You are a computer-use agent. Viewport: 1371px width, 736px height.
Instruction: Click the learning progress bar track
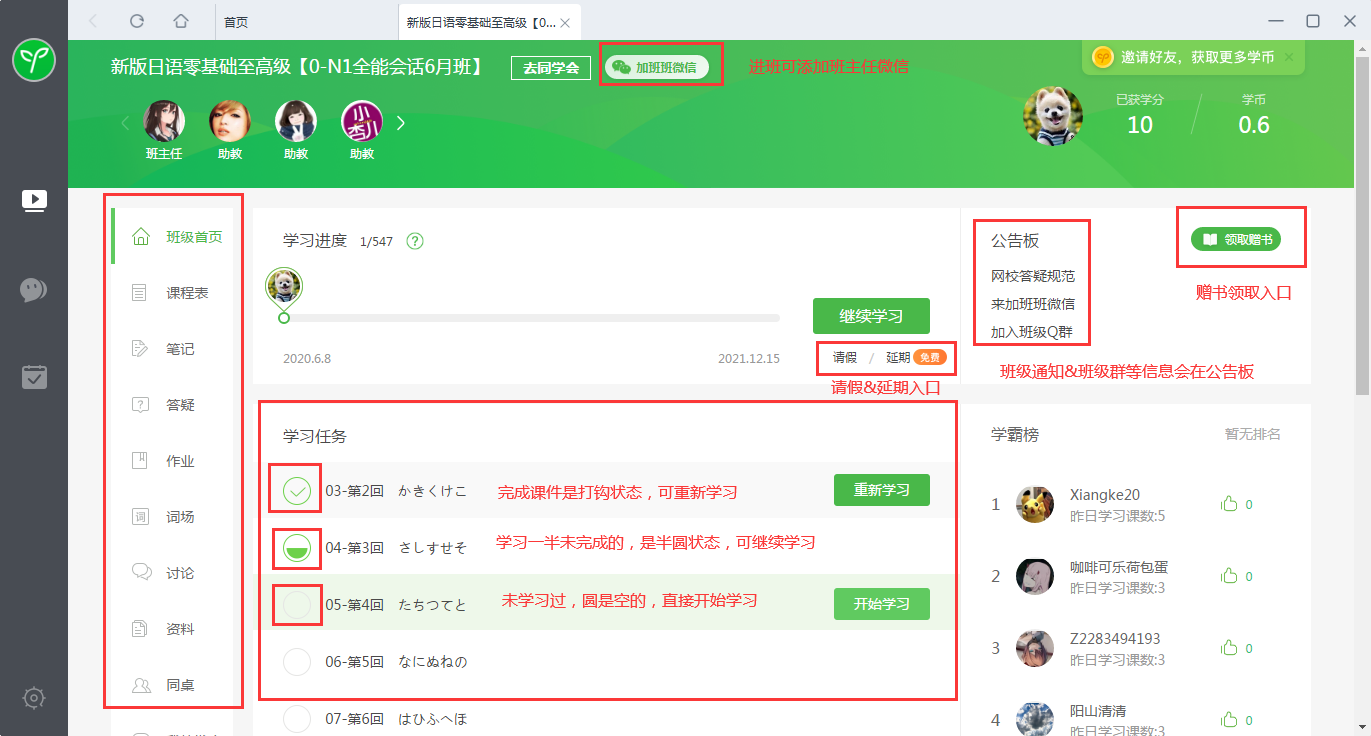(530, 318)
